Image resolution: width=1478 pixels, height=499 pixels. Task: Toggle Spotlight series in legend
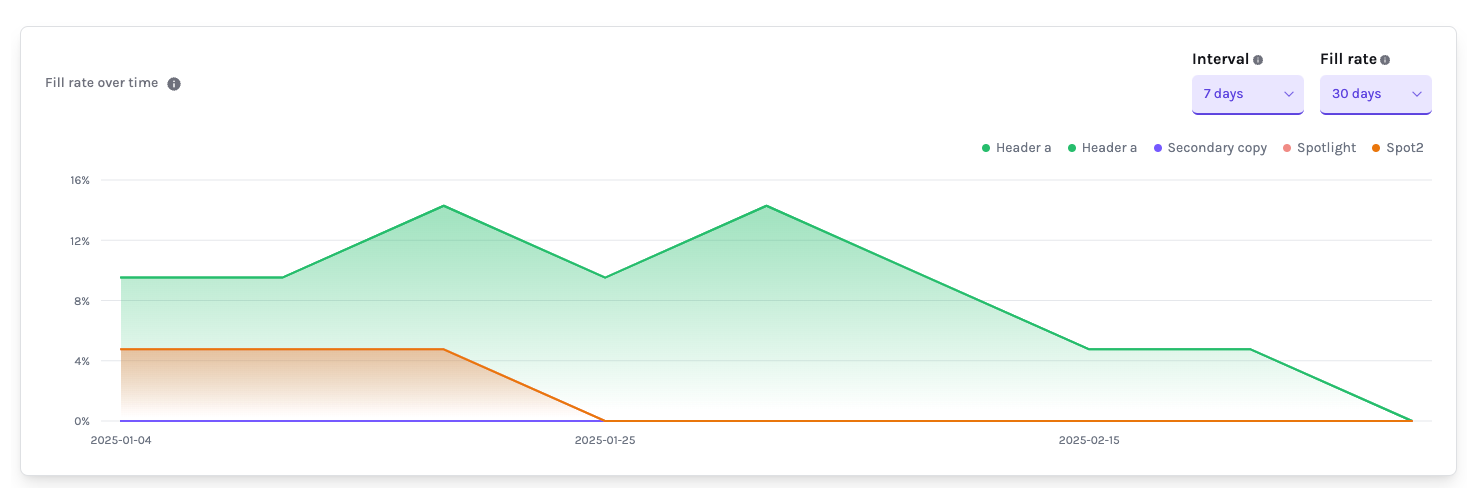(1319, 148)
